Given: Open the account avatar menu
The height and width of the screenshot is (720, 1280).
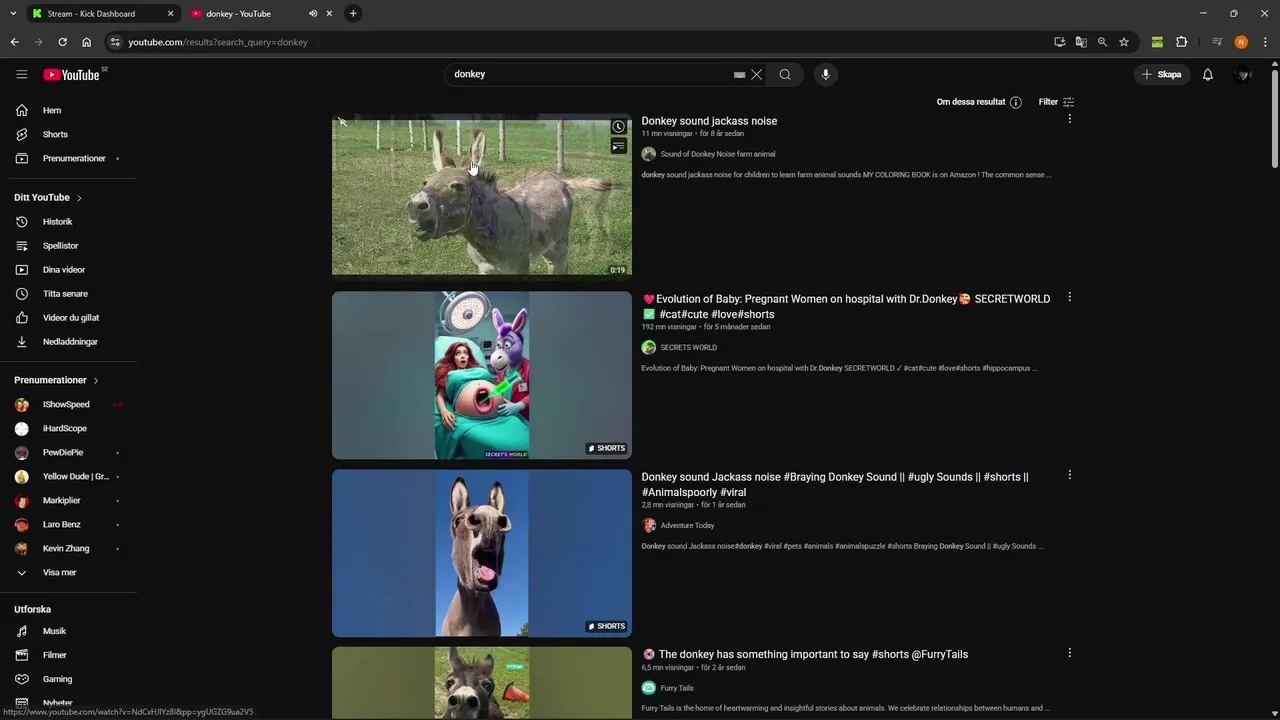Looking at the screenshot, I should pyautogui.click(x=1244, y=74).
